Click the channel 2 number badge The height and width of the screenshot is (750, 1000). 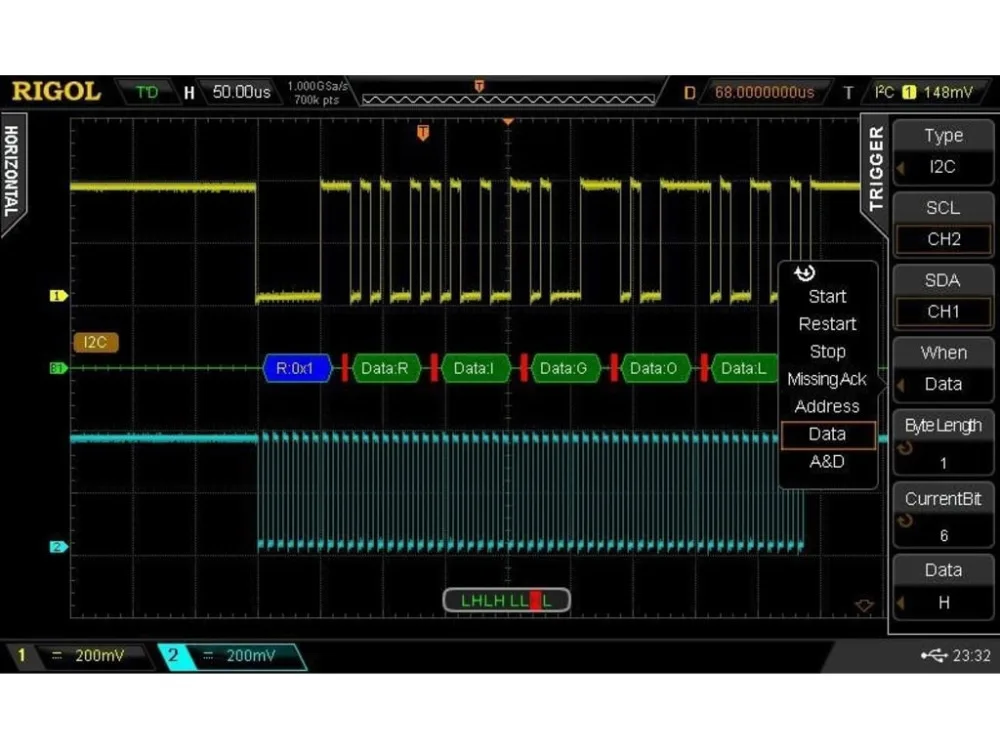point(173,656)
